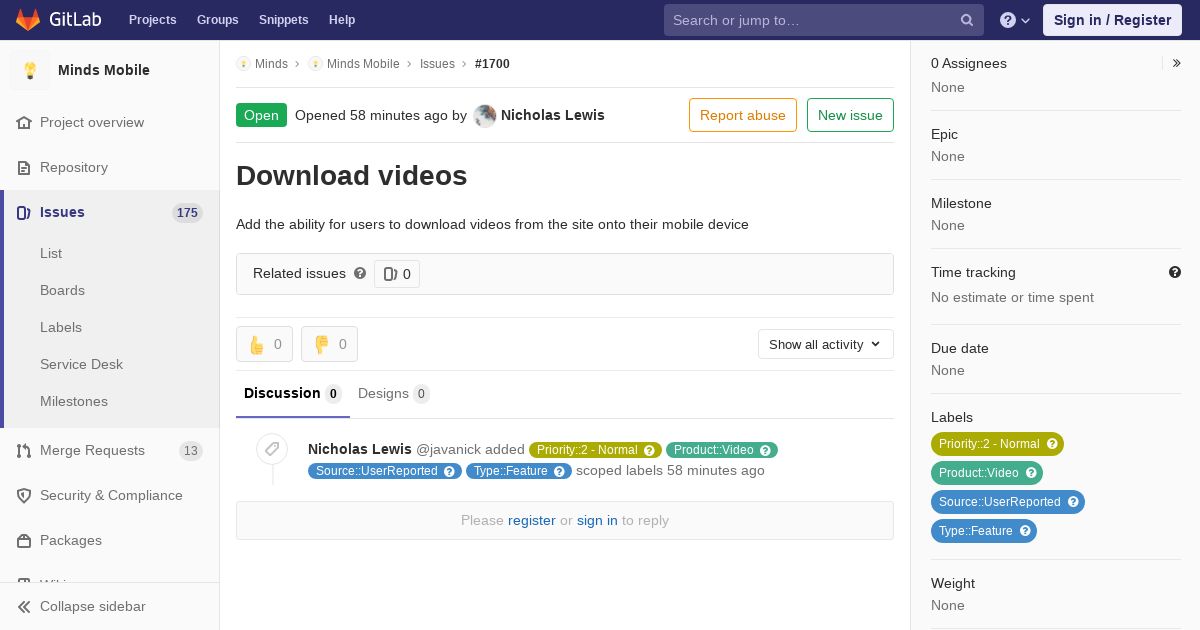Screen dimensions: 1200x630
Task: Click the Minds breadcrumb link
Action: pos(271,64)
